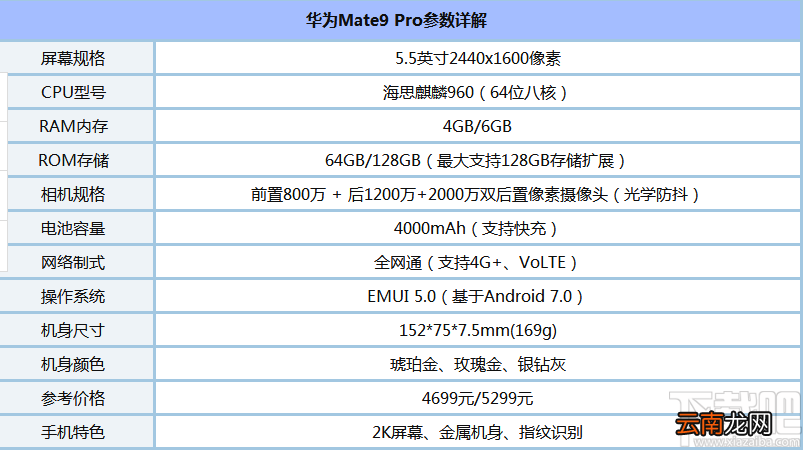The image size is (809, 452).
Task: Click the value 4000mAh（支持快充）
Action: [478, 229]
